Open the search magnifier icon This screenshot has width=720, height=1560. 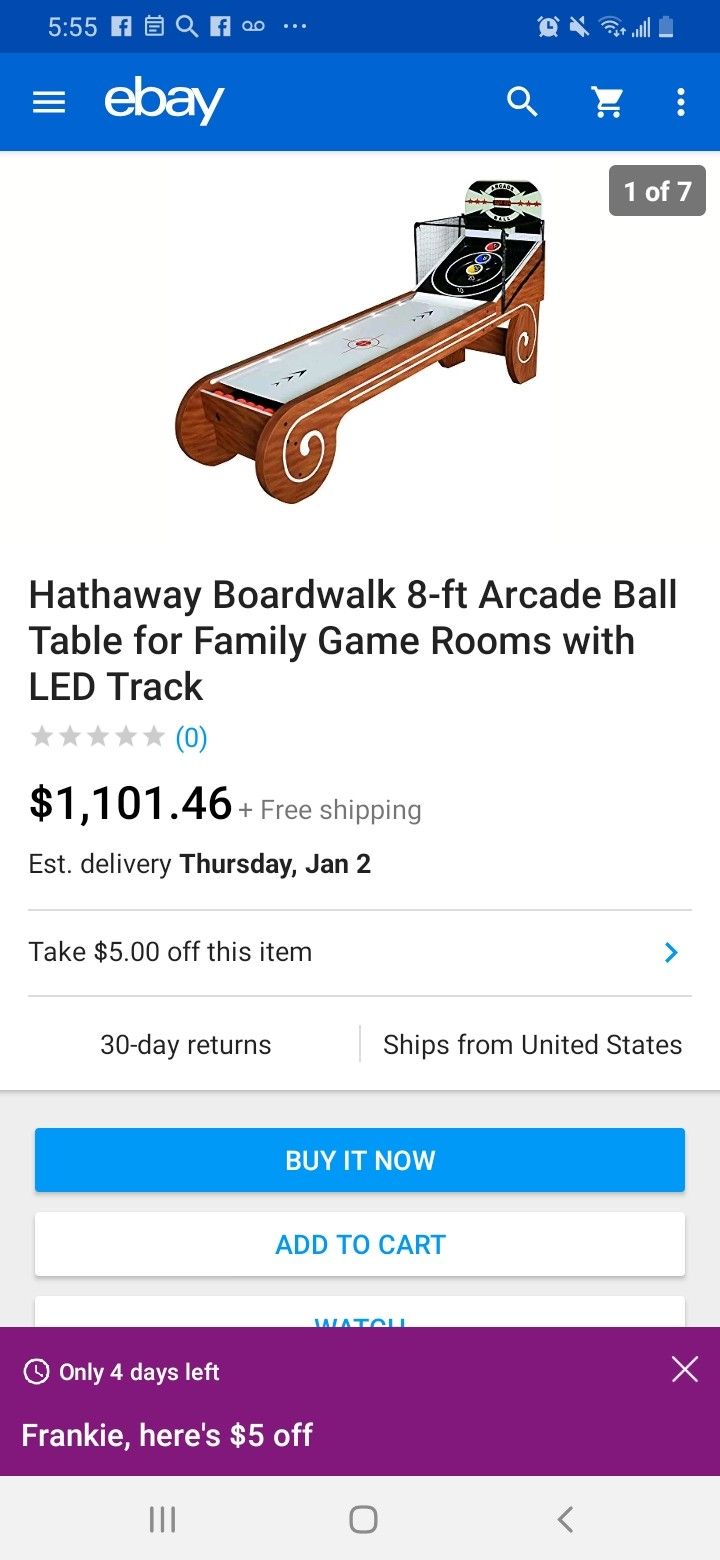[x=522, y=102]
